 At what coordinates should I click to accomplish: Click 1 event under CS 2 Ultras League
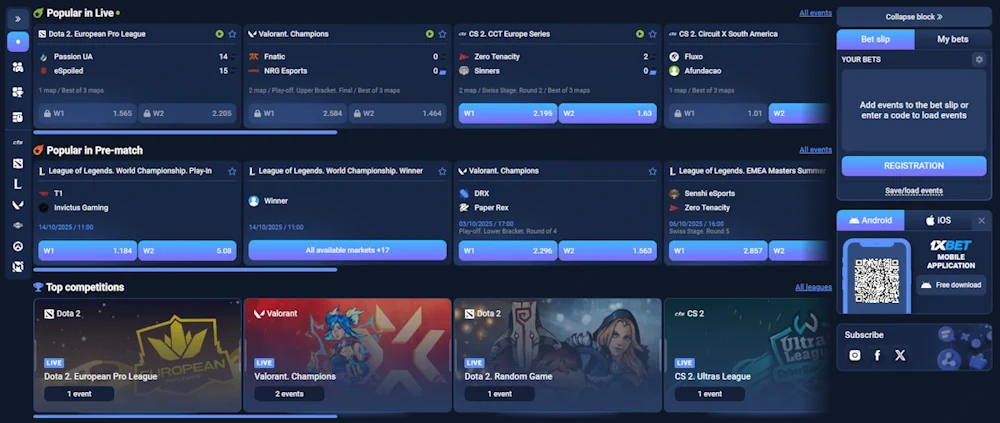point(709,394)
